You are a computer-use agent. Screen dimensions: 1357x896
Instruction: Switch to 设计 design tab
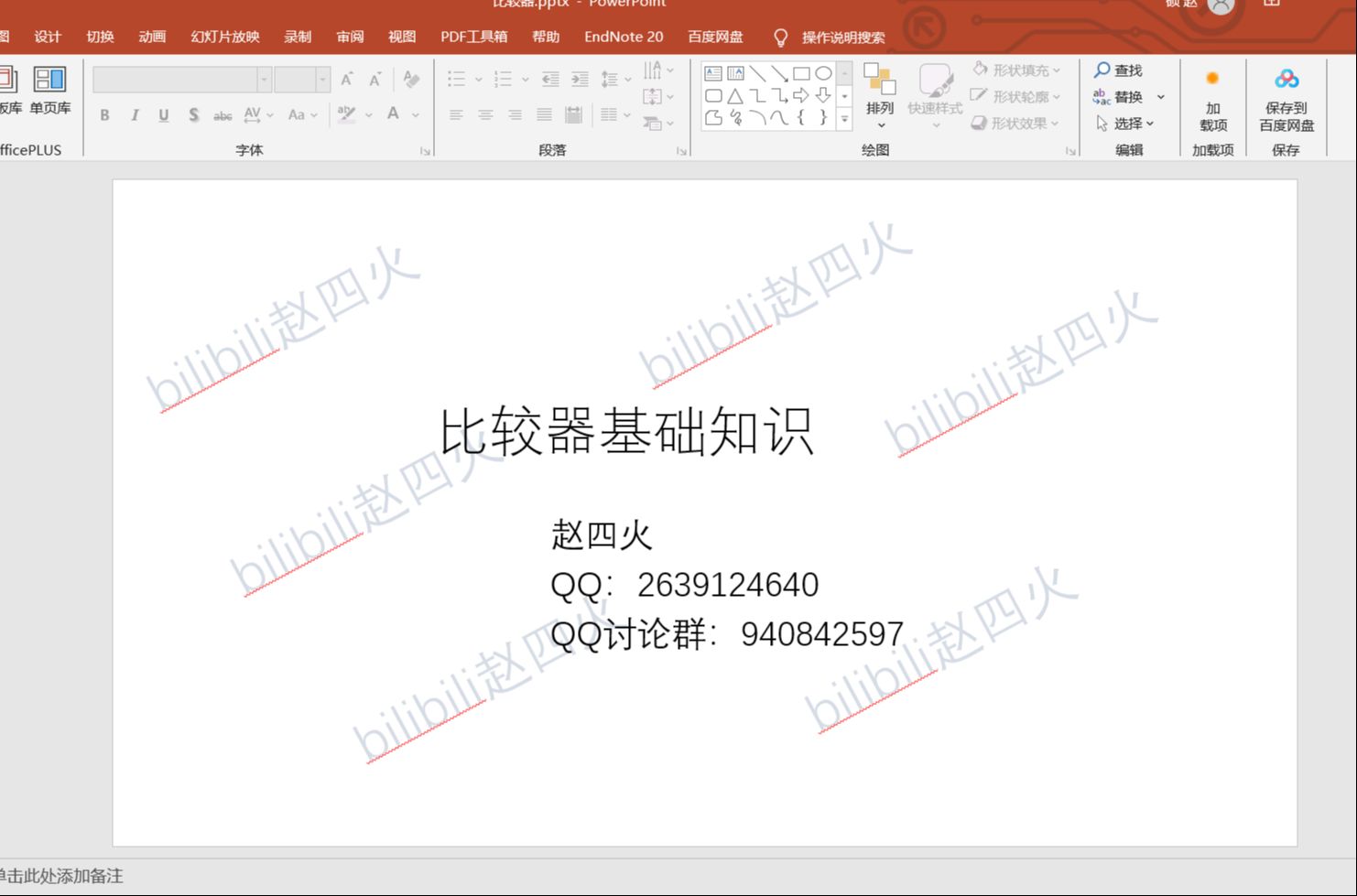point(48,37)
